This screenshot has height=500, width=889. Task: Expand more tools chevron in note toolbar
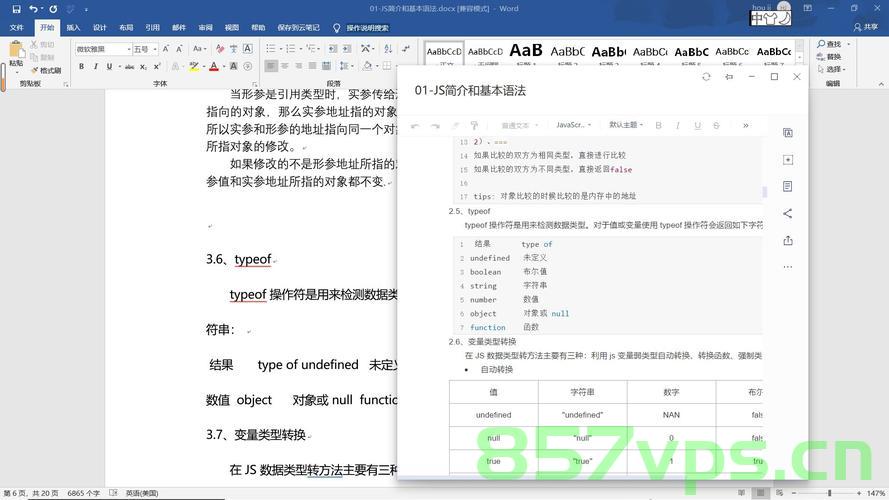pos(746,125)
